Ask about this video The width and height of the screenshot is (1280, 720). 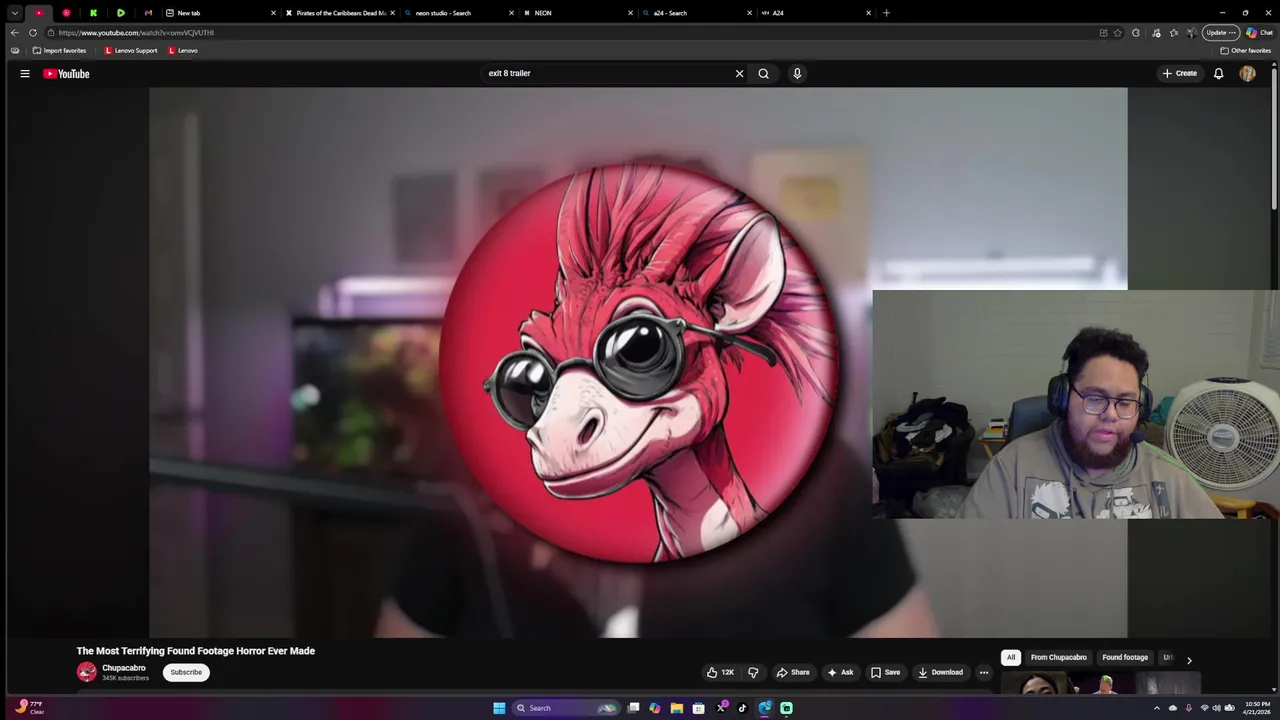click(x=840, y=672)
